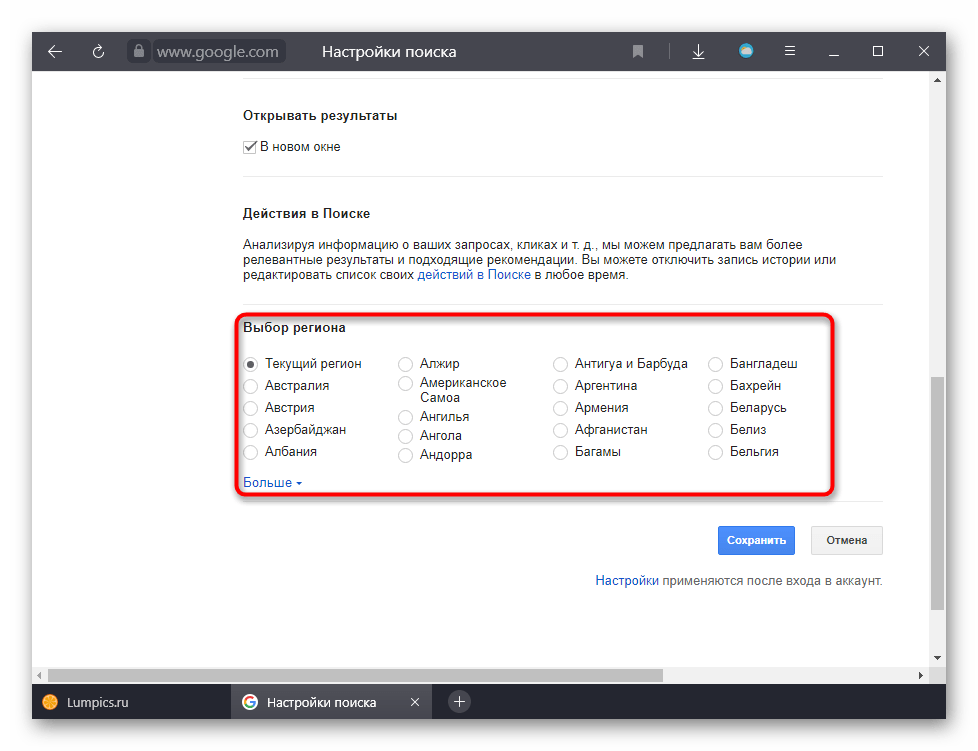Open a new tab with plus icon
The image size is (978, 751).
click(459, 702)
